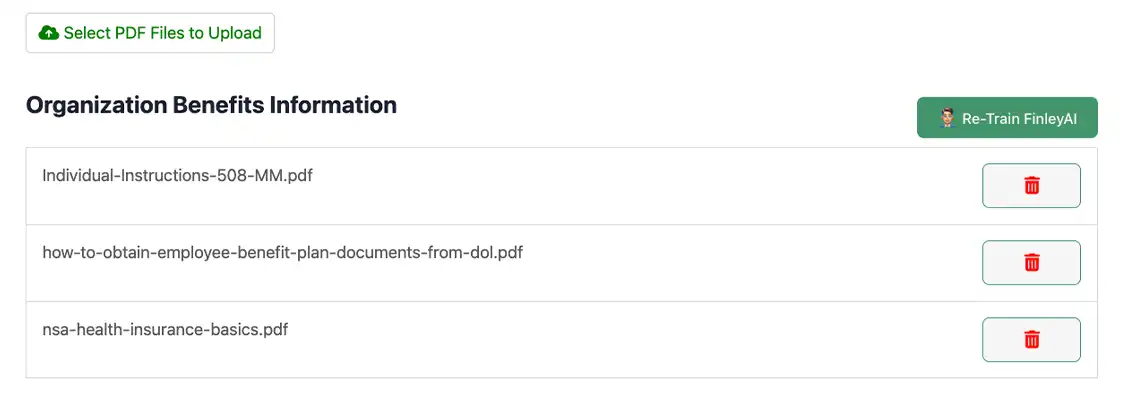Click the 'Select PDF Files to Upload' label text
The image size is (1122, 399).
click(x=162, y=33)
